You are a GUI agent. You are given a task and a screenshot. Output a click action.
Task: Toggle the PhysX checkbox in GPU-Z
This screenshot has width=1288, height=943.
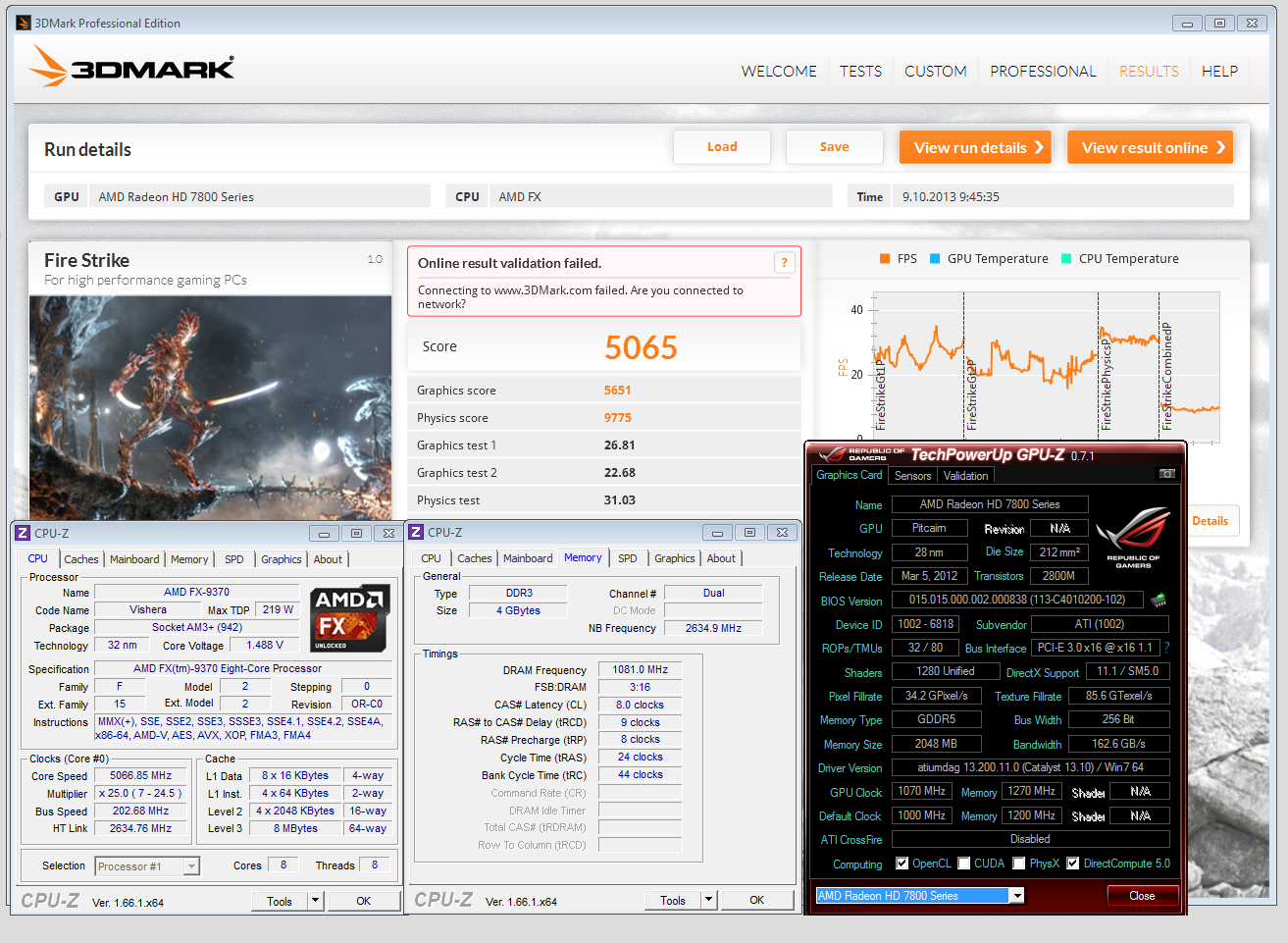[x=1019, y=864]
